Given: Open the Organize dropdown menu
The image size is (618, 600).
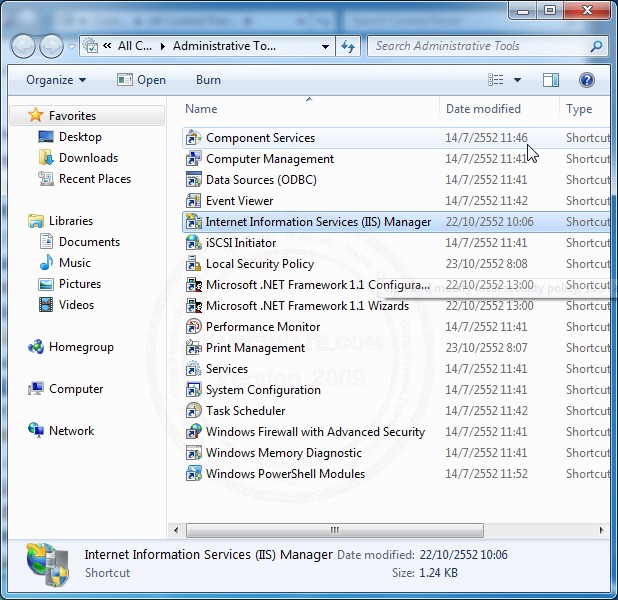Looking at the screenshot, I should click(x=56, y=80).
